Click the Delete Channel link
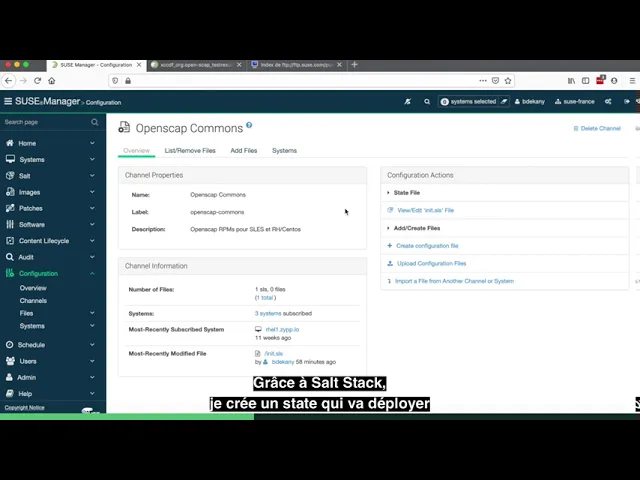 [597, 129]
